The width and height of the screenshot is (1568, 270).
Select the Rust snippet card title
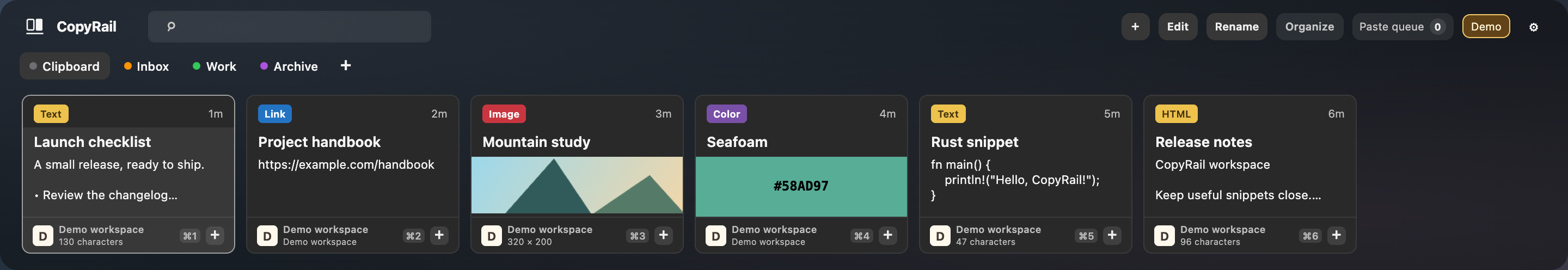[975, 142]
